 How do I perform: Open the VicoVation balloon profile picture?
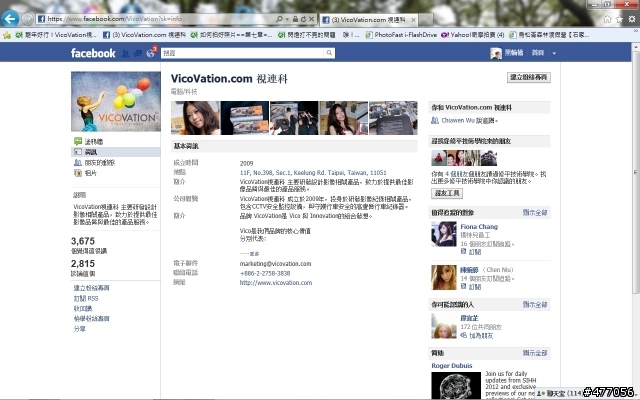coord(116,101)
